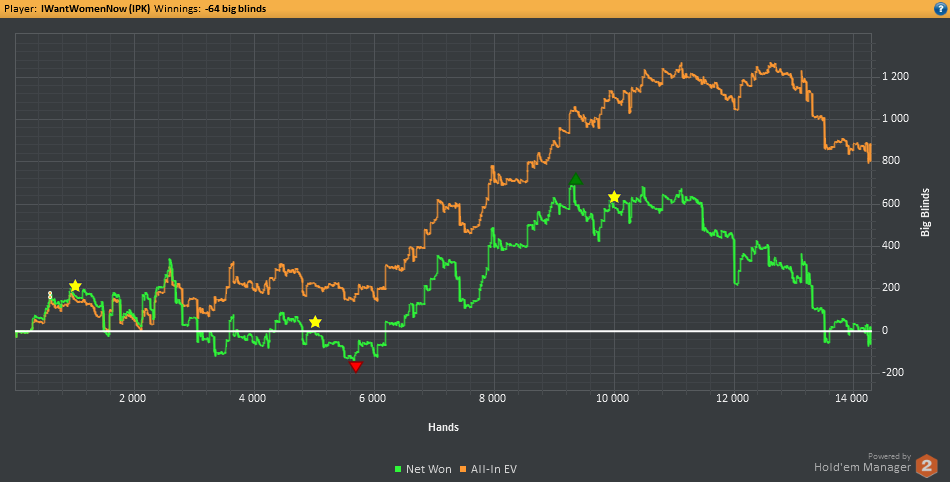950x482 pixels.
Task: Click the green Net Won color swatch
Action: (x=398, y=468)
